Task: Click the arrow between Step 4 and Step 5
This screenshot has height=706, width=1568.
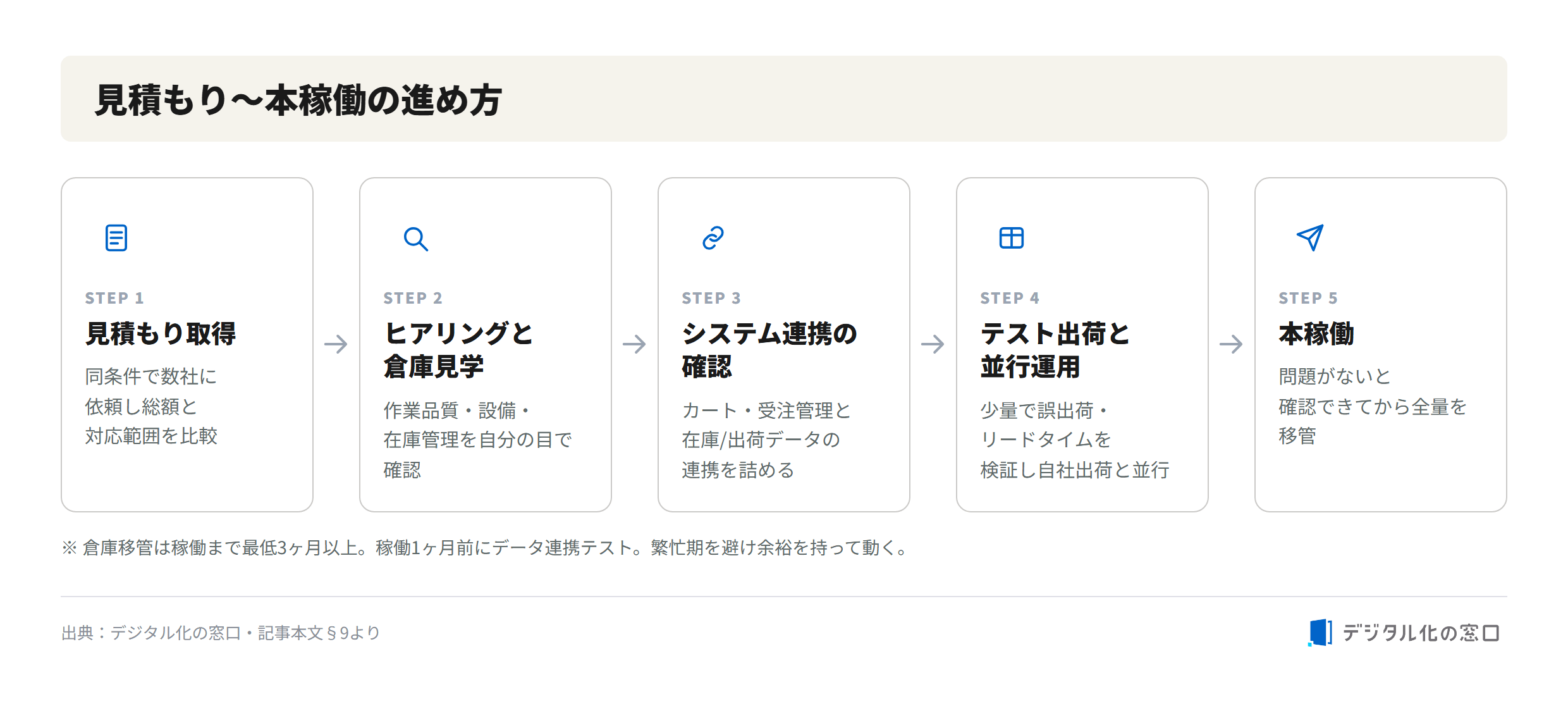Action: (x=1232, y=344)
